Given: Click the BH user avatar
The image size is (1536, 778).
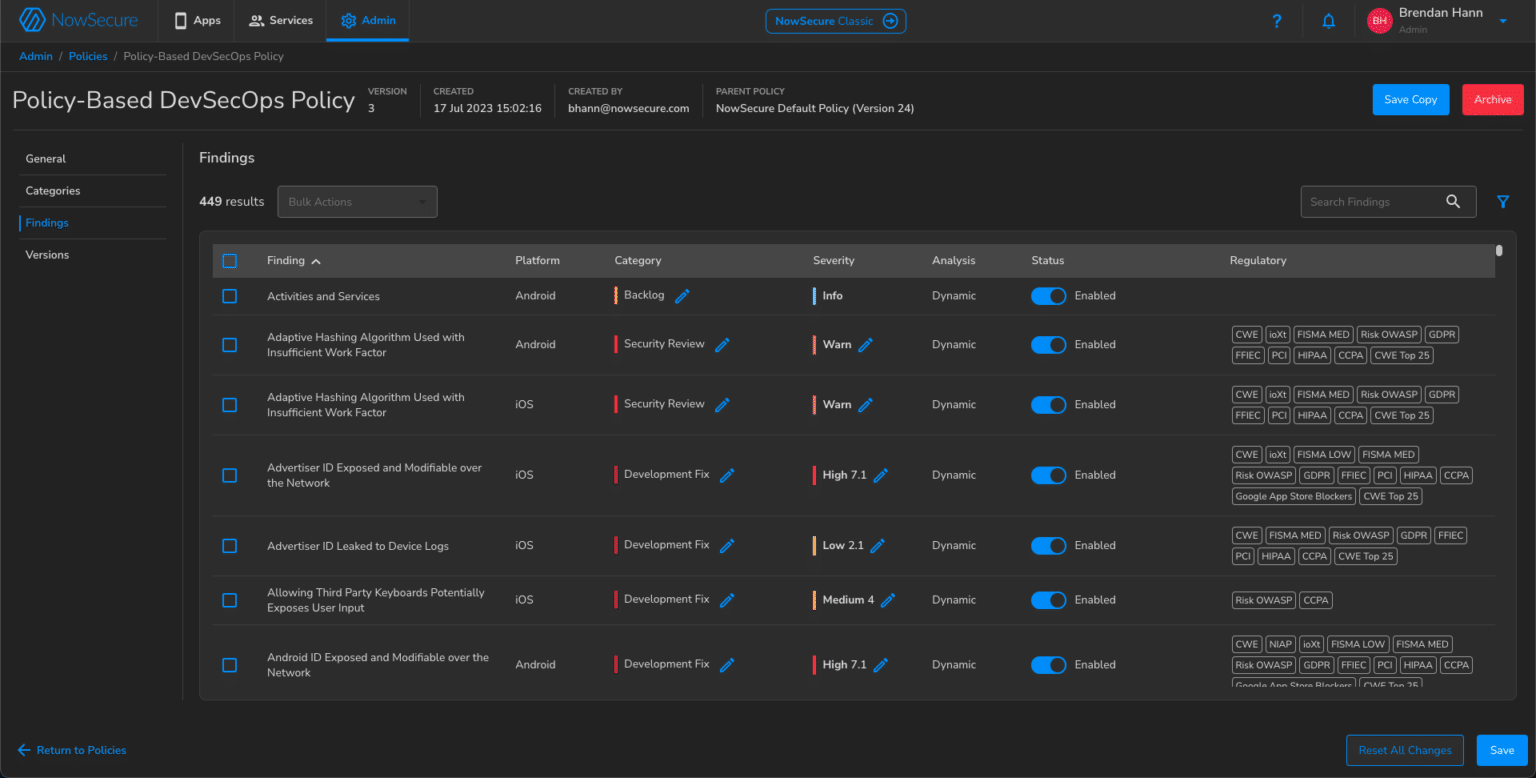Looking at the screenshot, I should click(1380, 20).
